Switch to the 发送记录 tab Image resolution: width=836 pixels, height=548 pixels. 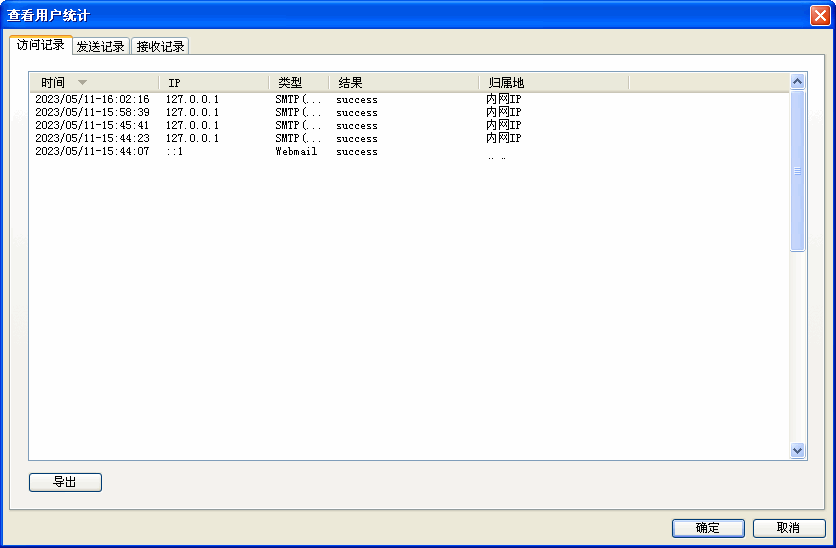(x=100, y=46)
